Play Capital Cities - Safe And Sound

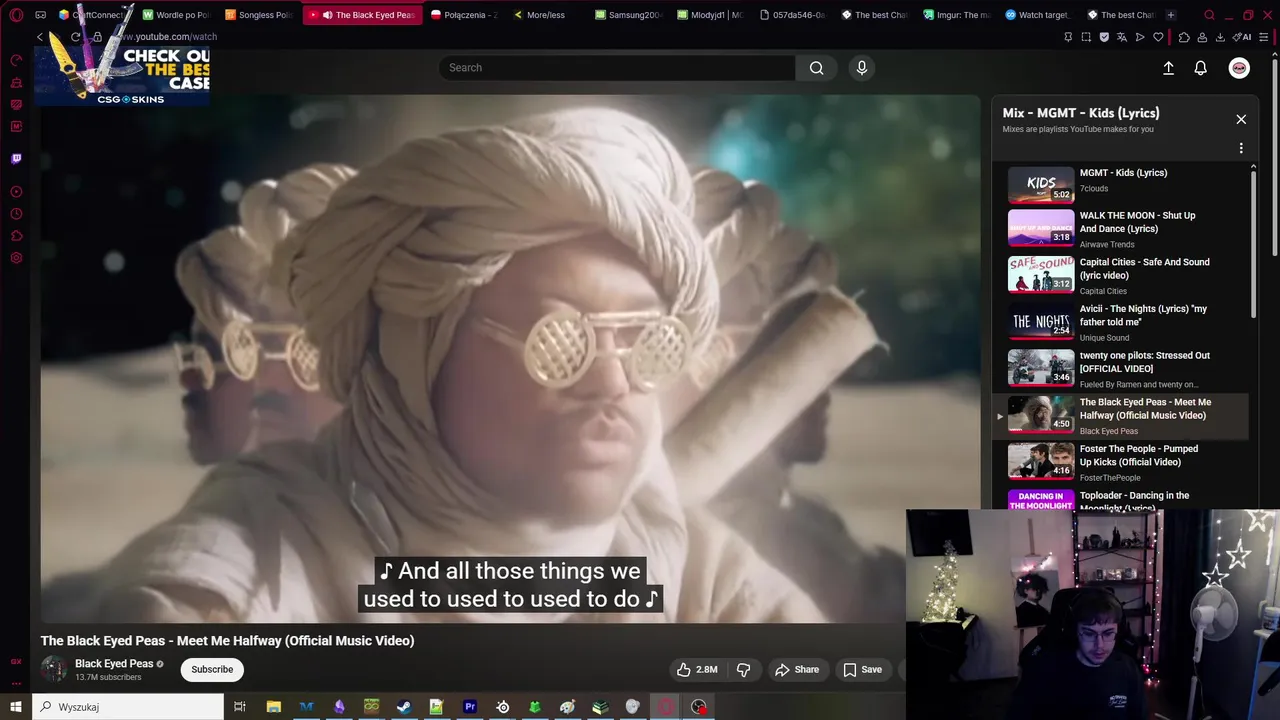point(1122,276)
